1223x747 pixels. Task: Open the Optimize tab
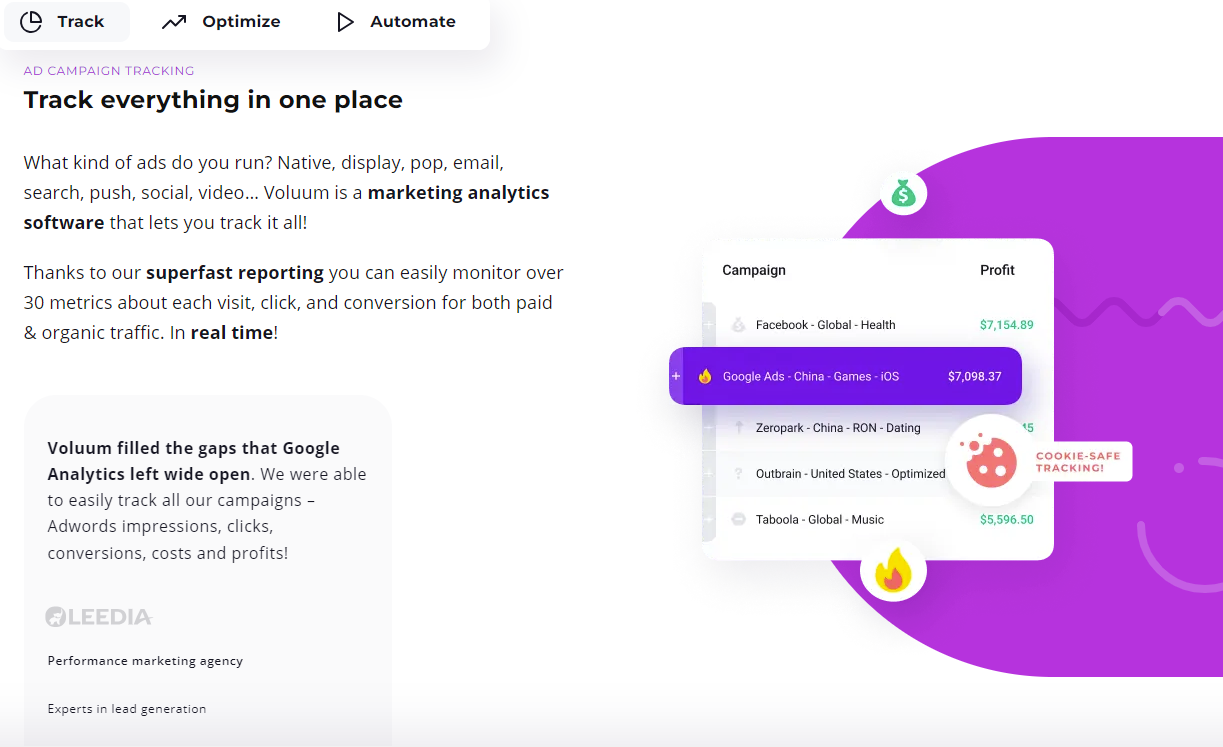click(221, 21)
